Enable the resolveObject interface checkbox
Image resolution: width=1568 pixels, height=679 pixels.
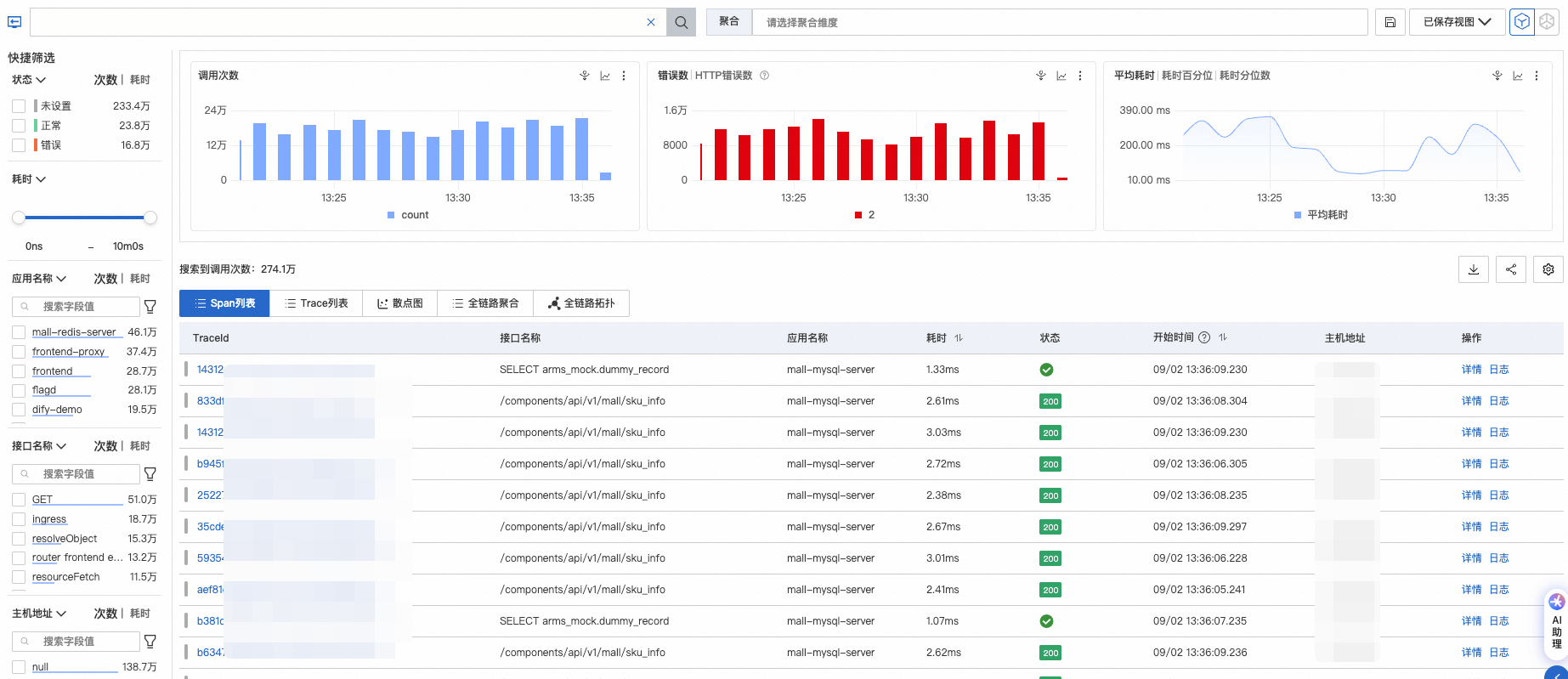tap(19, 539)
